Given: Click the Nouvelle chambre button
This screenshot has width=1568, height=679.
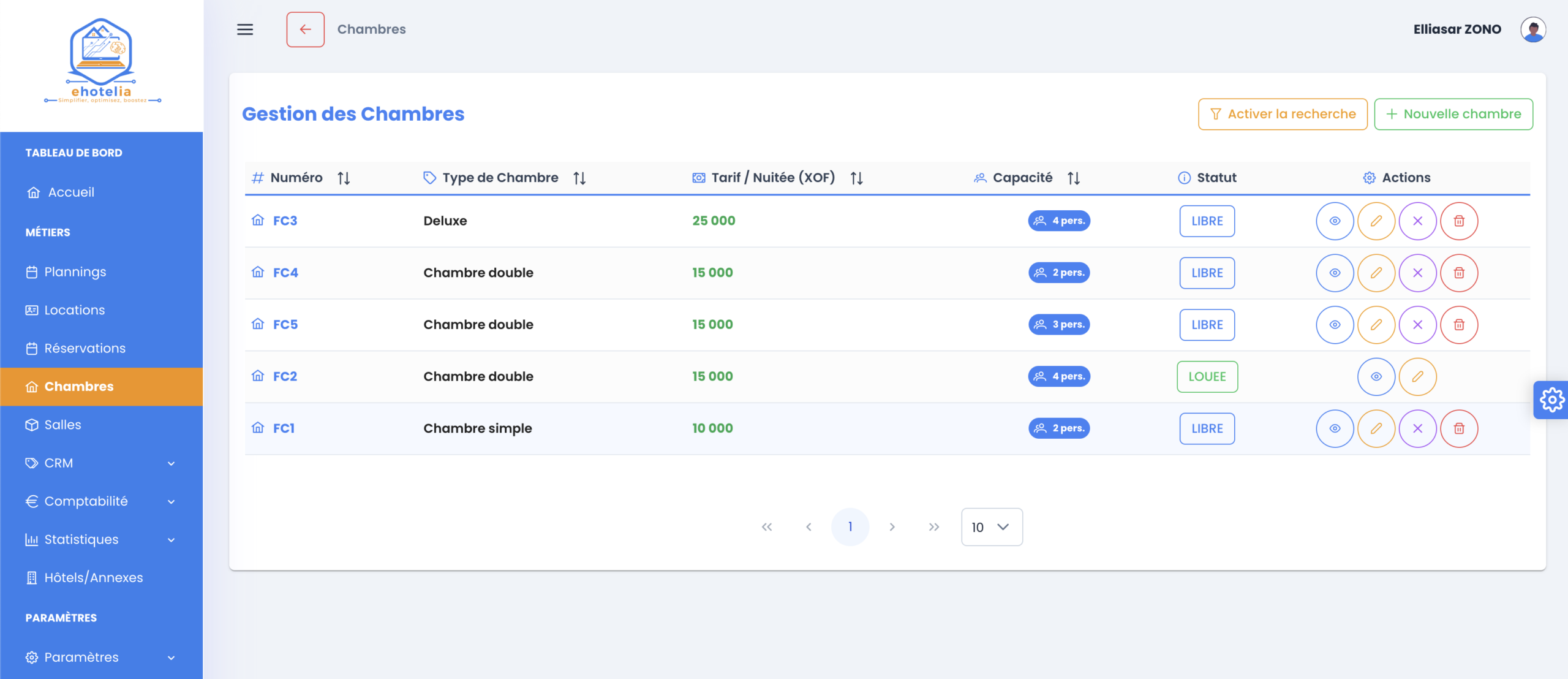Looking at the screenshot, I should (x=1453, y=114).
